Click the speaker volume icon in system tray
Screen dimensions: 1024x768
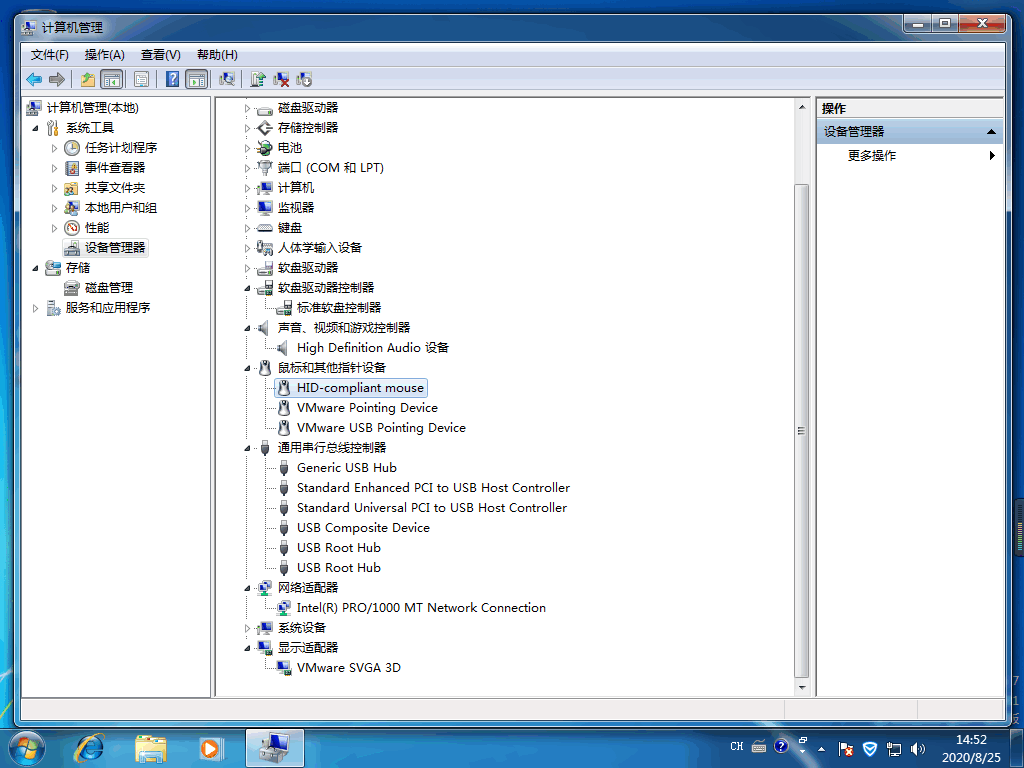tap(918, 747)
